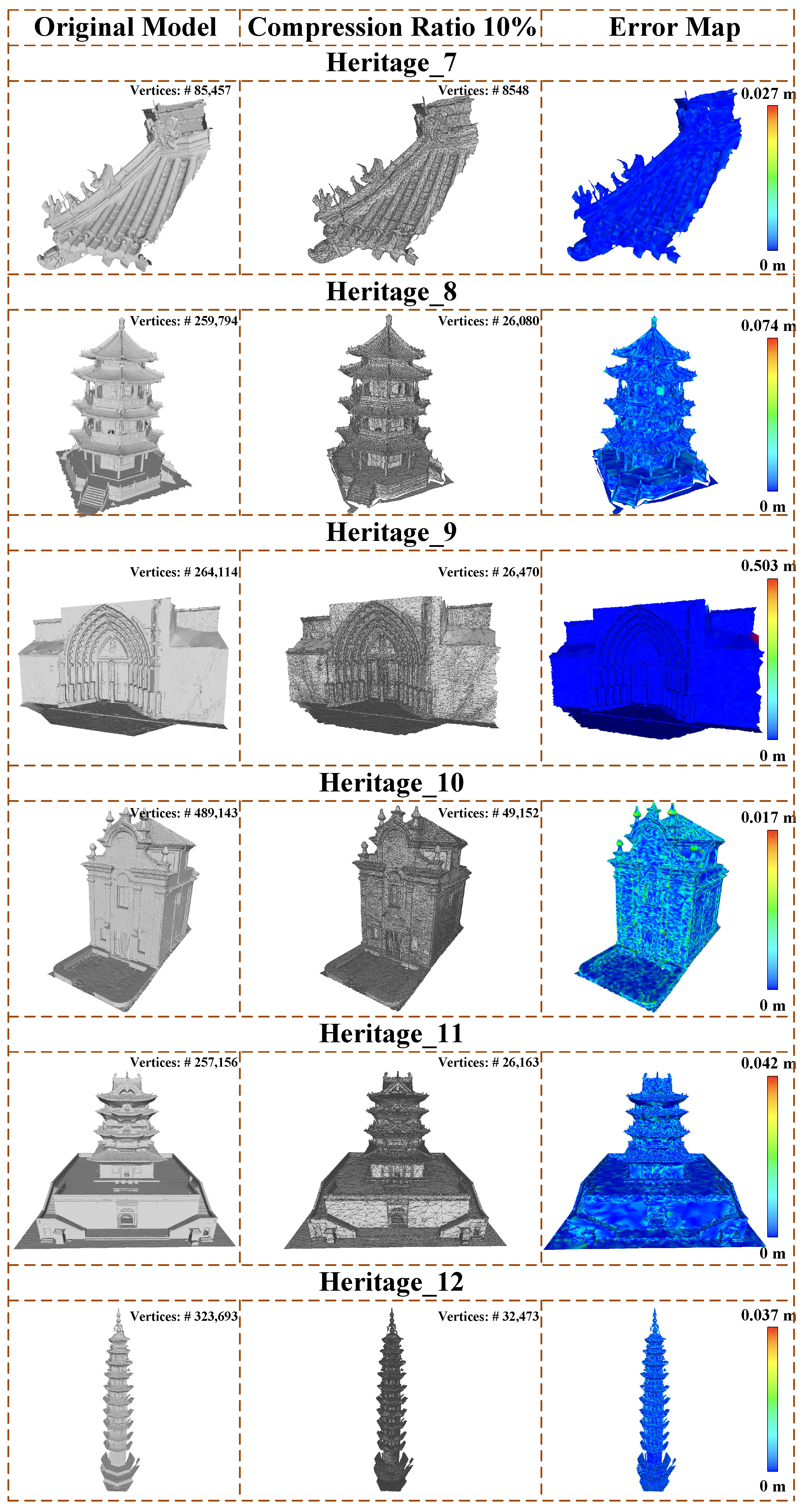Open the Heritage_11 original temple model image

pyautogui.click(x=125, y=1161)
